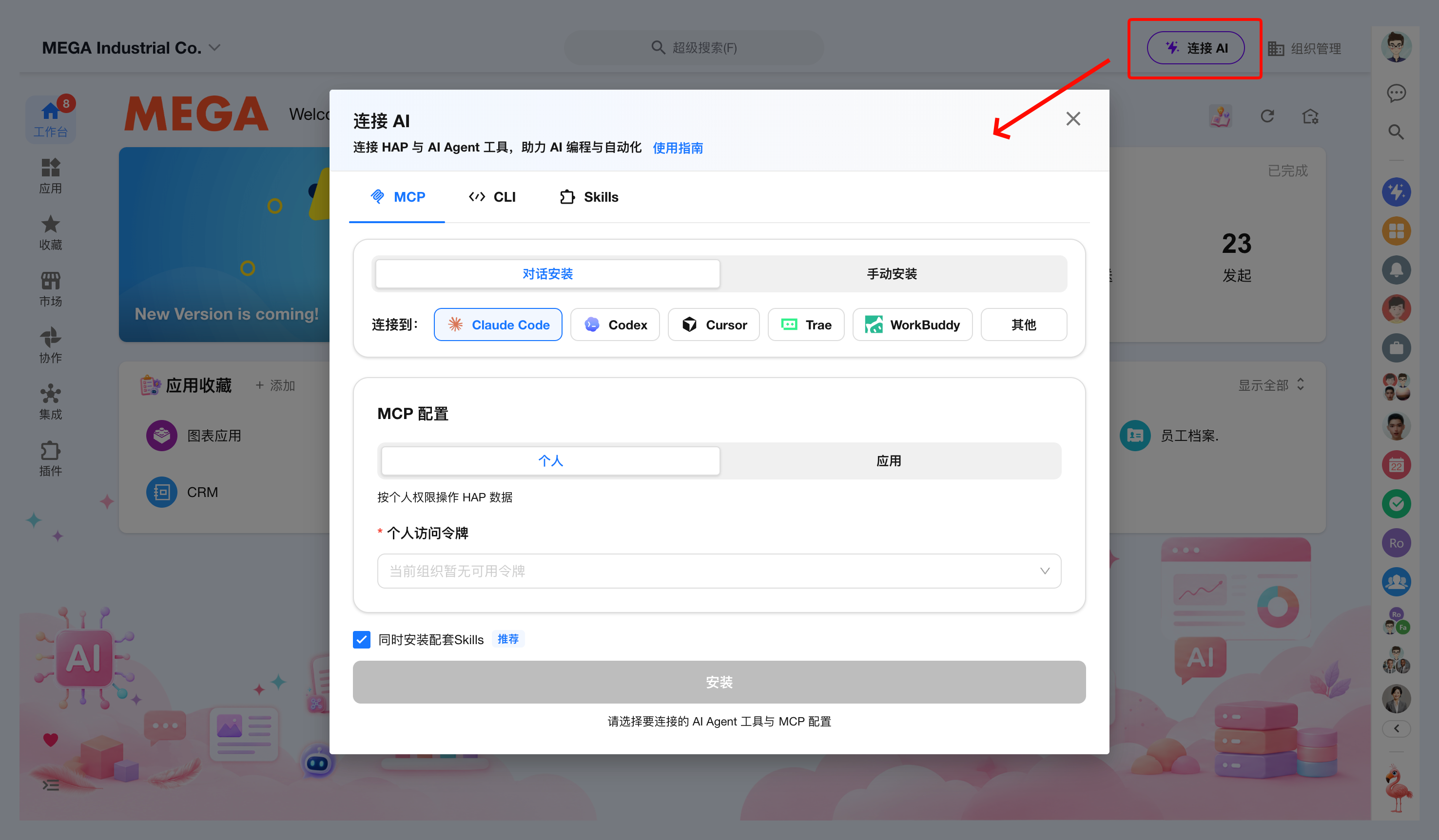
Task: Open the grey briefcase icon in right rail
Action: pyautogui.click(x=1396, y=348)
